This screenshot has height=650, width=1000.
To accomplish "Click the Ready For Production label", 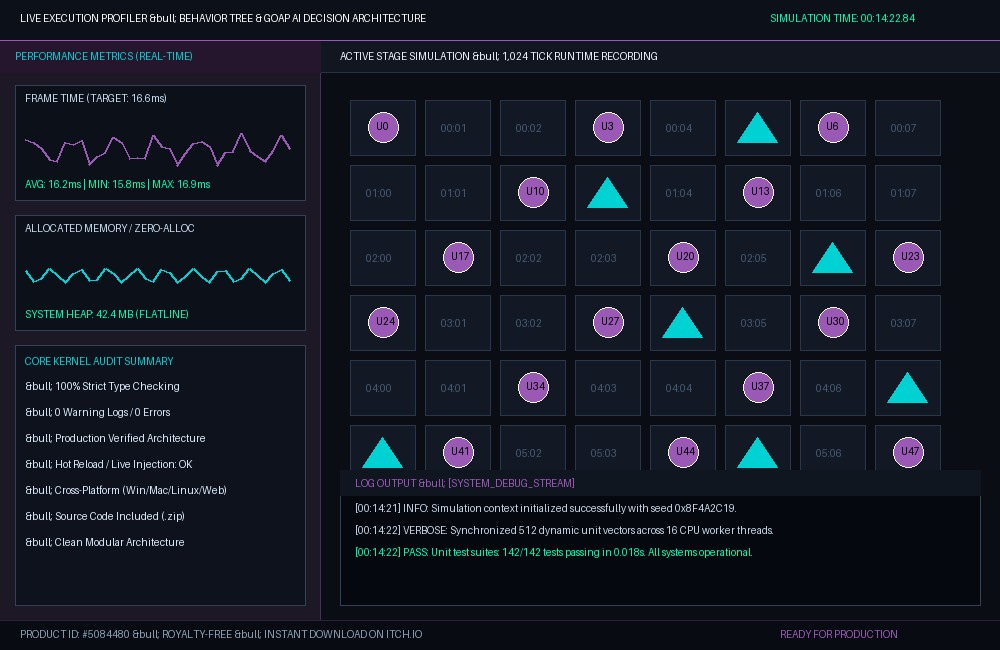I will pos(839,634).
